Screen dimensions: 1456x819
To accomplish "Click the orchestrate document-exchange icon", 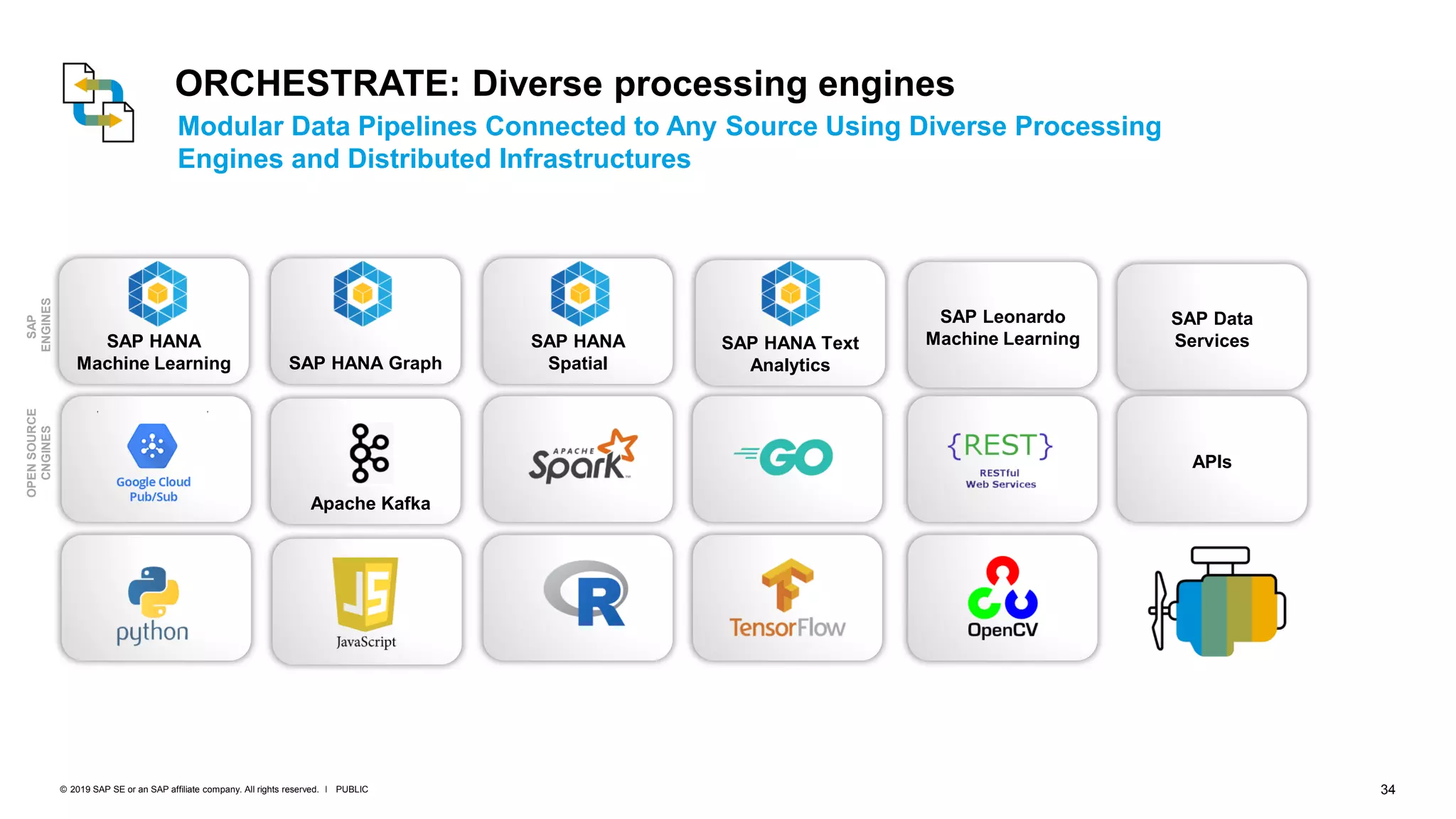I will pyautogui.click(x=98, y=102).
